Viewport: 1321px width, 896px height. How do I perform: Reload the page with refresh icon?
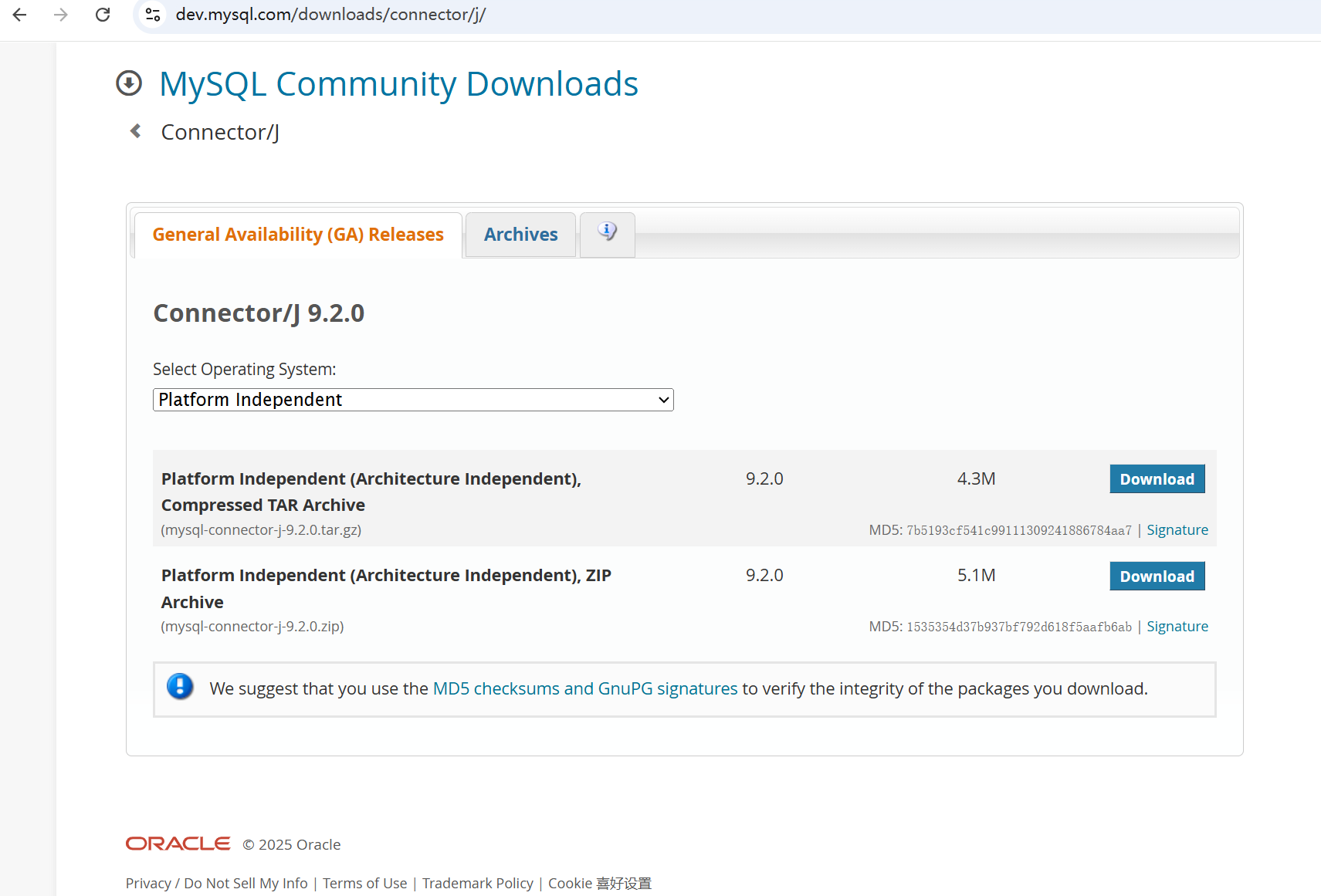coord(103,15)
